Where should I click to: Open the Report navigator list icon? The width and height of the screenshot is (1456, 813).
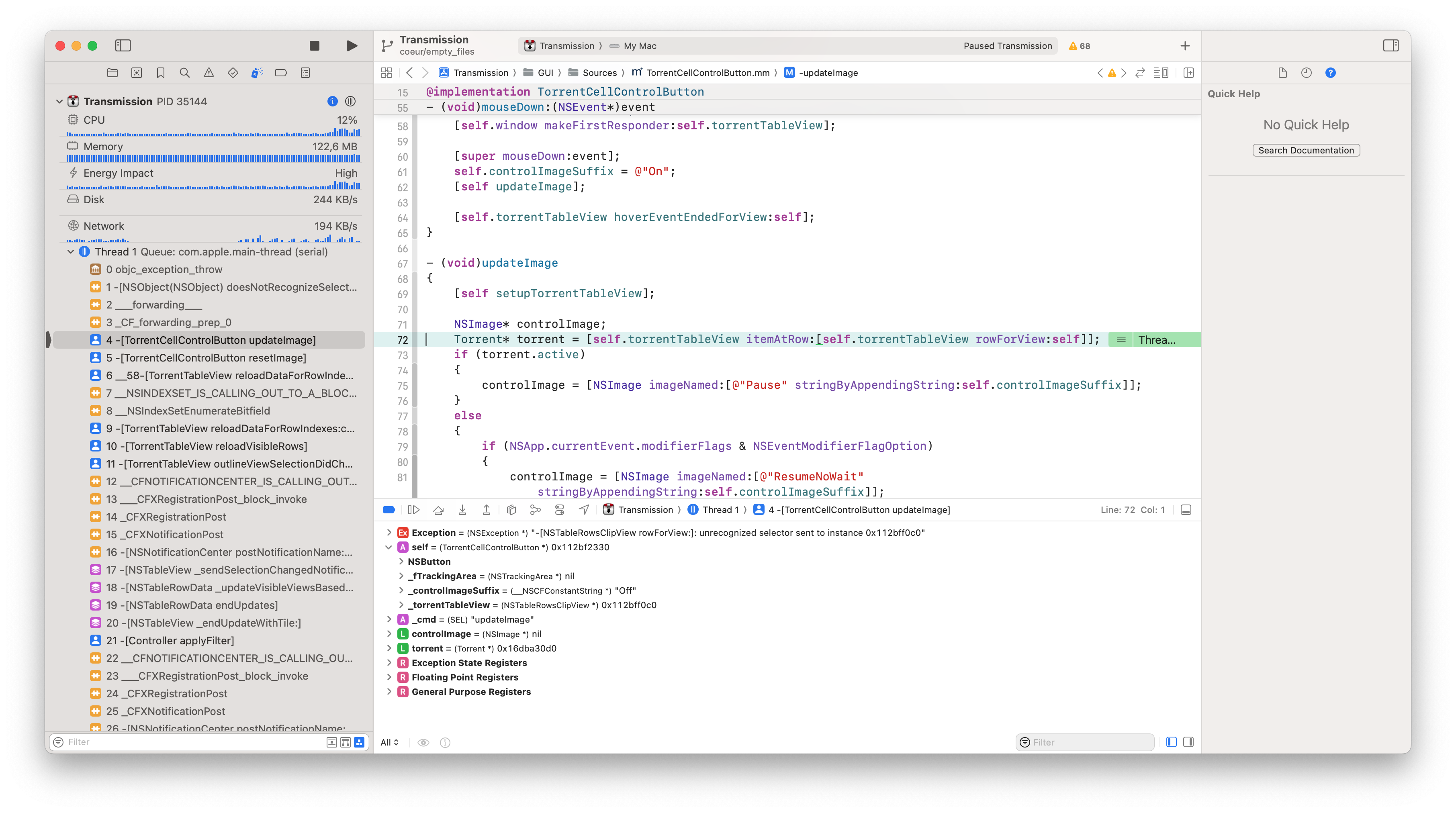(x=305, y=72)
